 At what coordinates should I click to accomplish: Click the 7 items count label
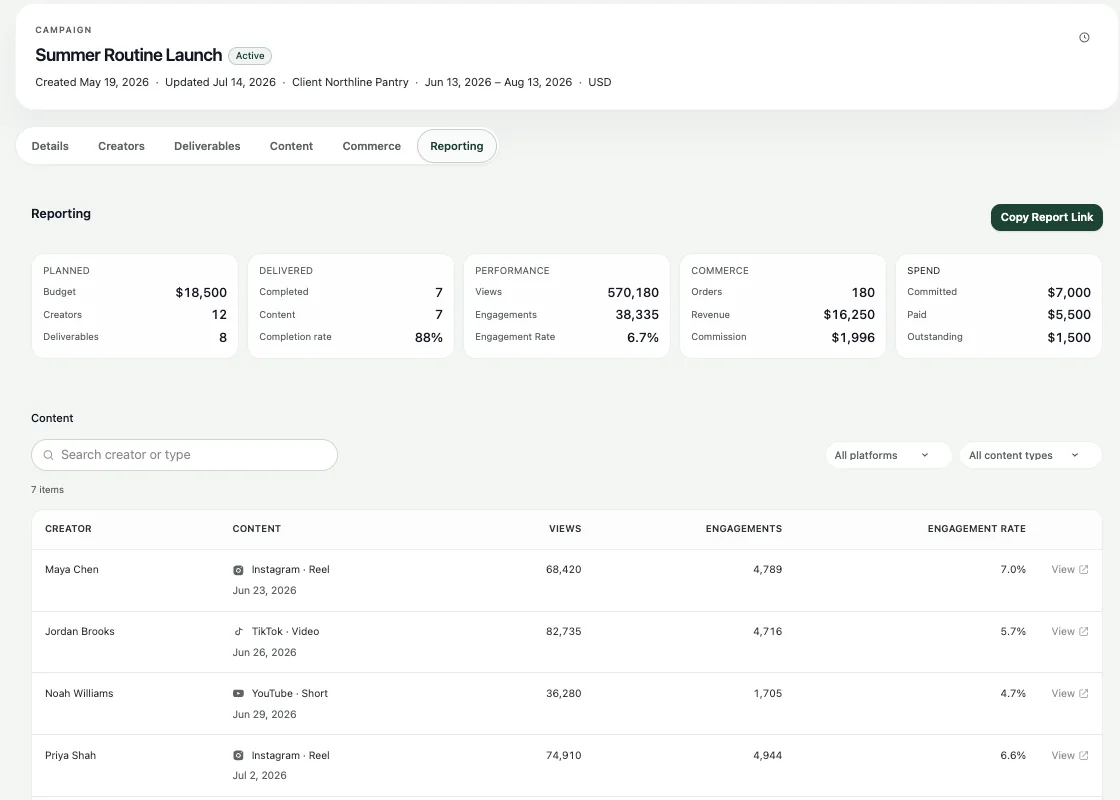[x=47, y=490]
